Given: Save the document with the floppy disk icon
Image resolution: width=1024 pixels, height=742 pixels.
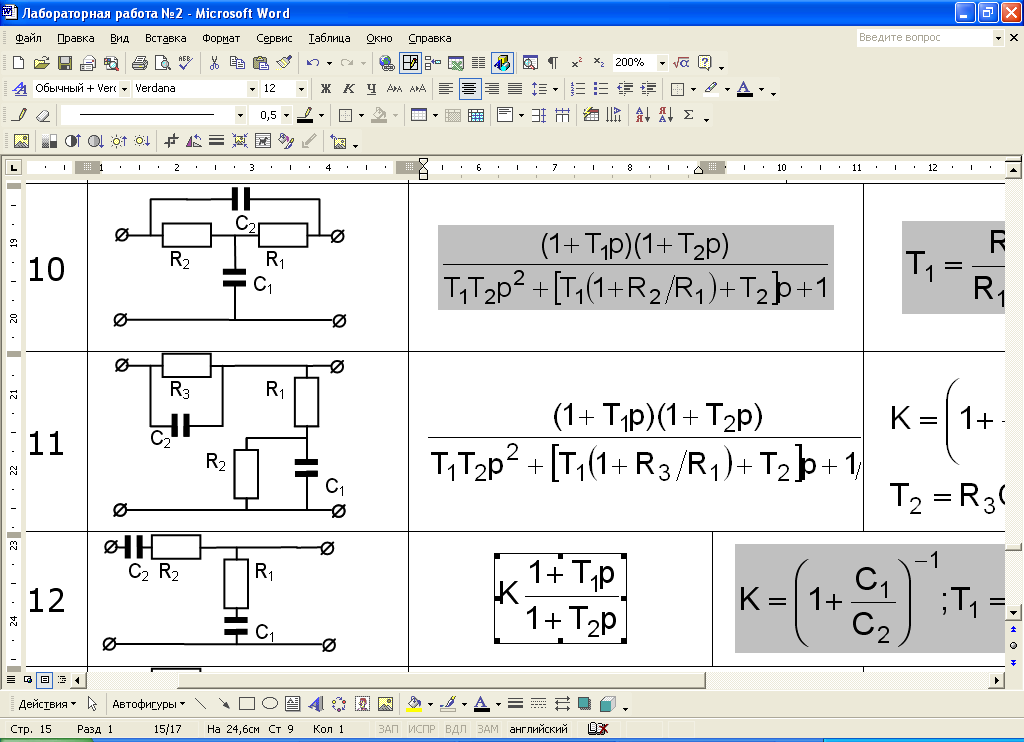Looking at the screenshot, I should tap(65, 63).
